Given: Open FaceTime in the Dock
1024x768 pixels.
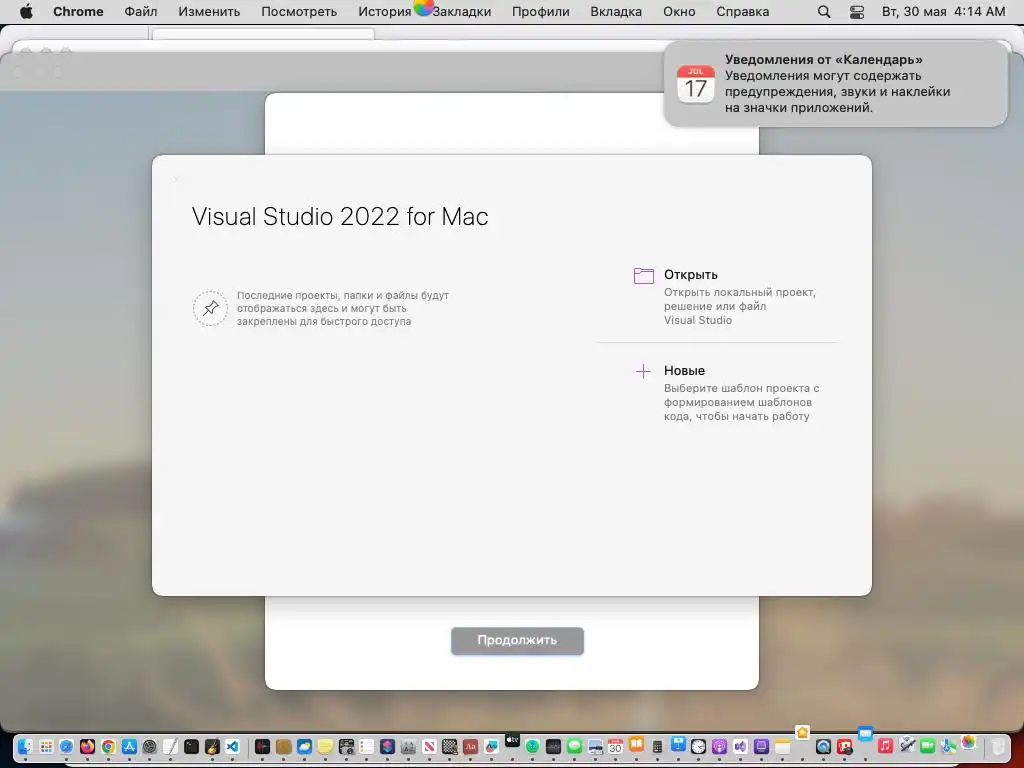Looking at the screenshot, I should pyautogui.click(x=927, y=746).
